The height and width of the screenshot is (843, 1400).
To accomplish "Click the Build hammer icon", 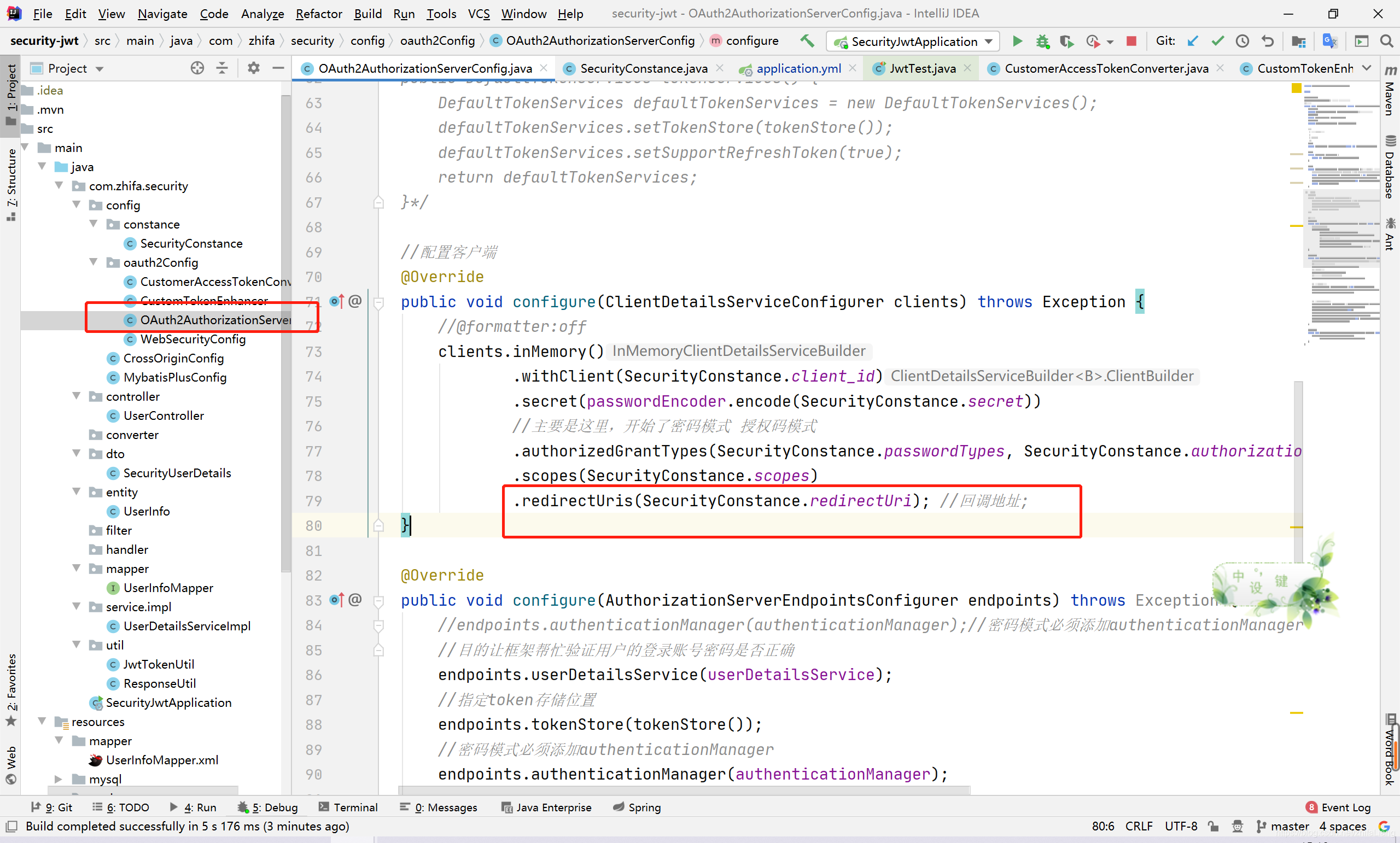I will (x=807, y=41).
